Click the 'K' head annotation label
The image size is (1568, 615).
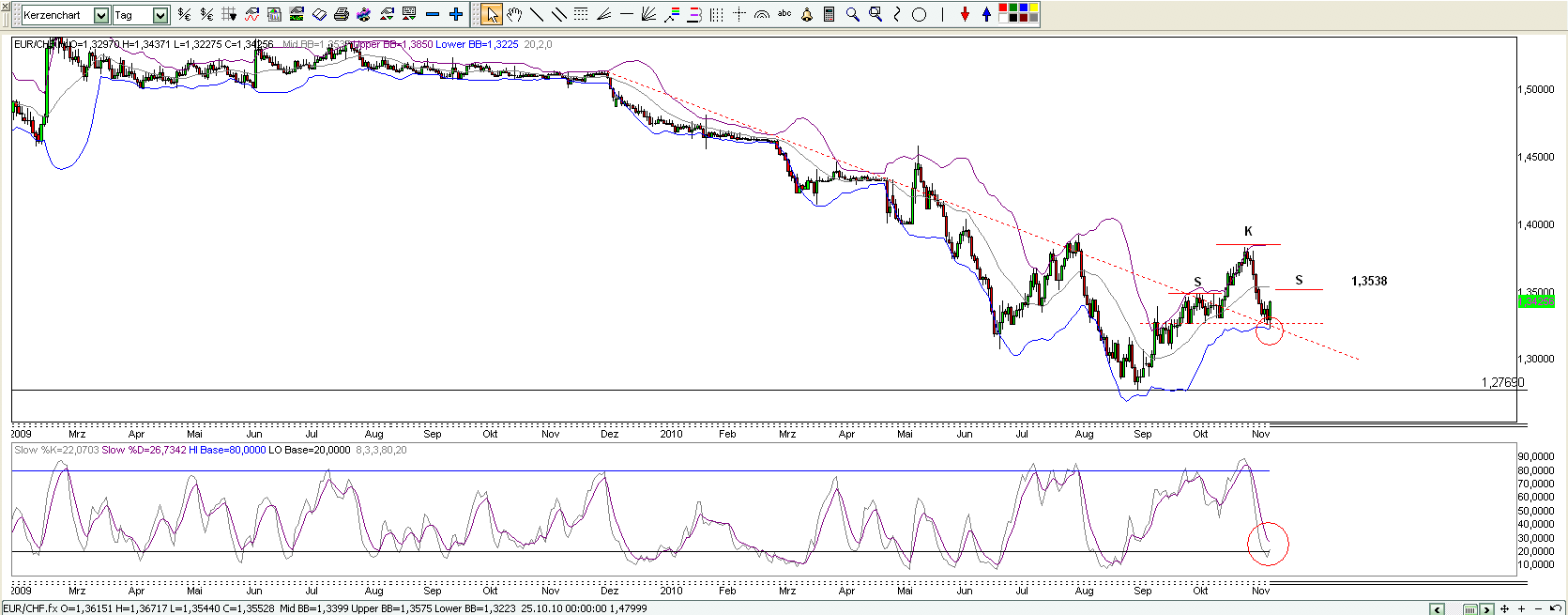[1248, 231]
